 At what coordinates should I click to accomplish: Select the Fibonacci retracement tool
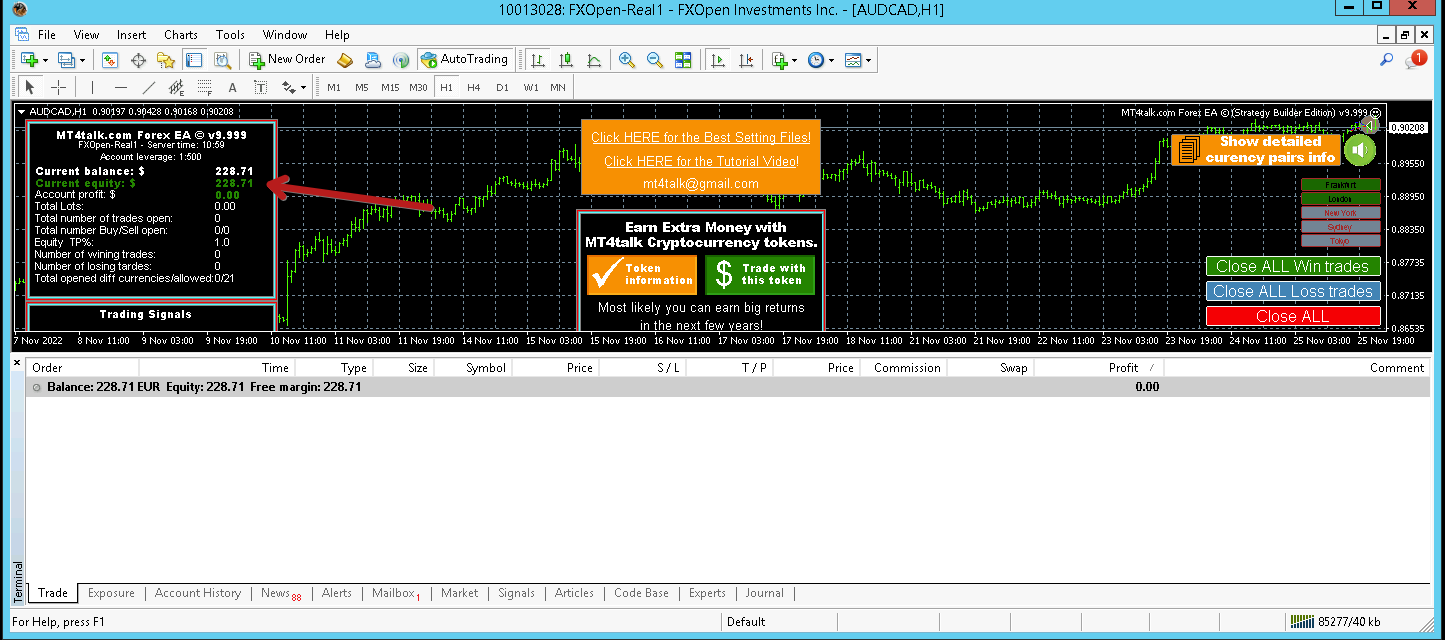pyautogui.click(x=205, y=87)
